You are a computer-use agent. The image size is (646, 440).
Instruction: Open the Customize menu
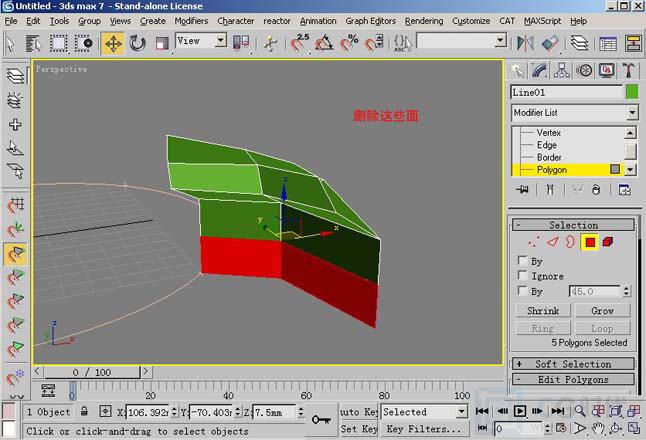click(x=471, y=21)
